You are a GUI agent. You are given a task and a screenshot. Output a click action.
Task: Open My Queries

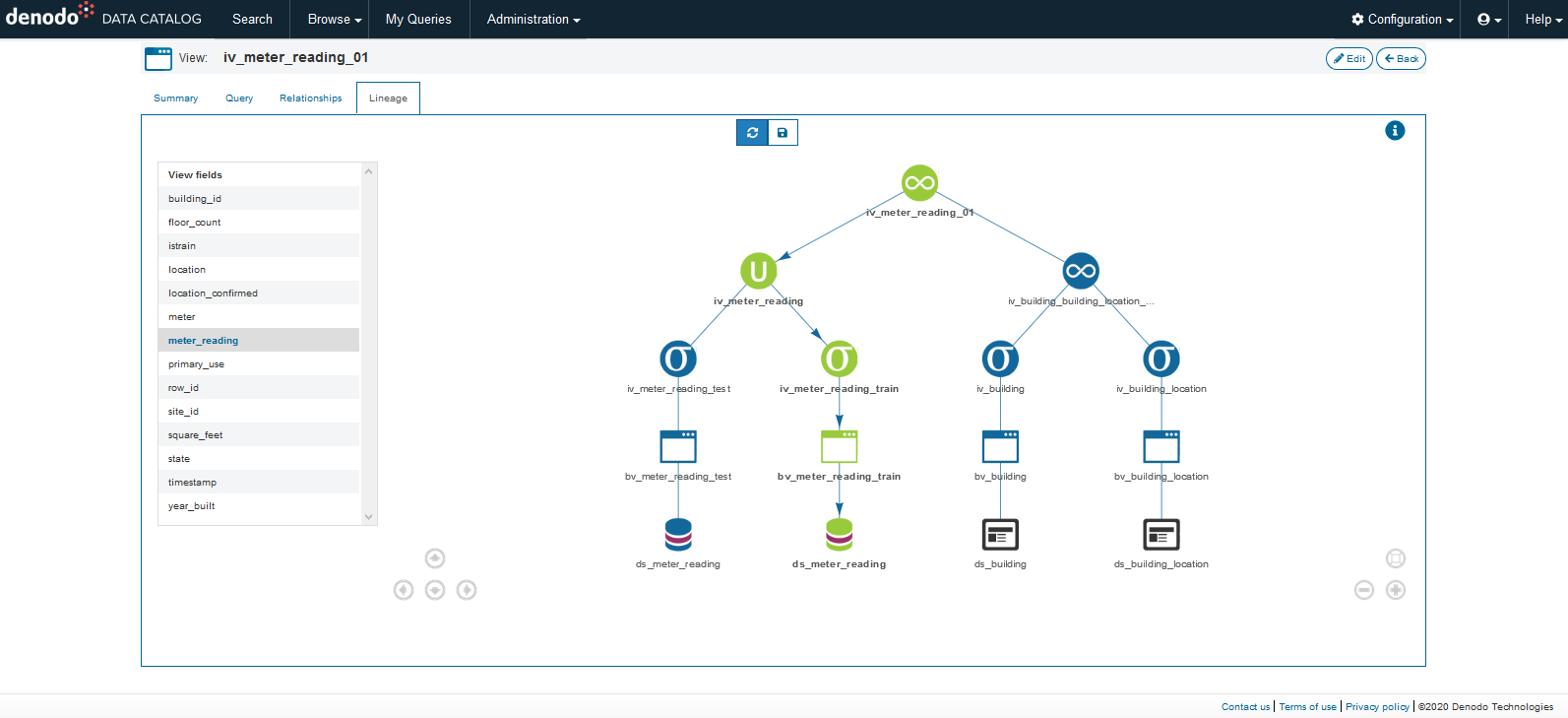click(418, 19)
